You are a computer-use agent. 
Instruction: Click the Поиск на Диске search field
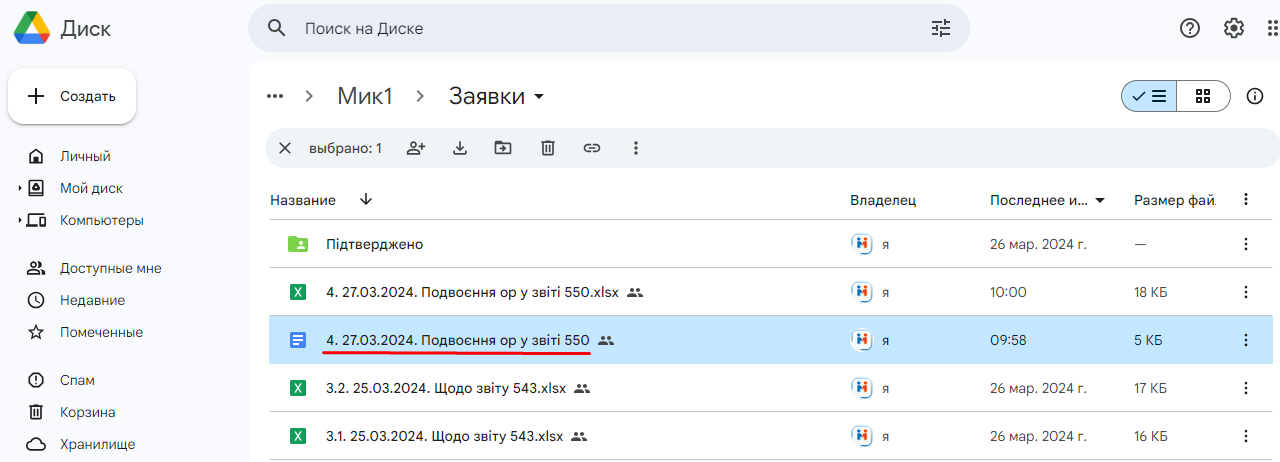pos(600,28)
